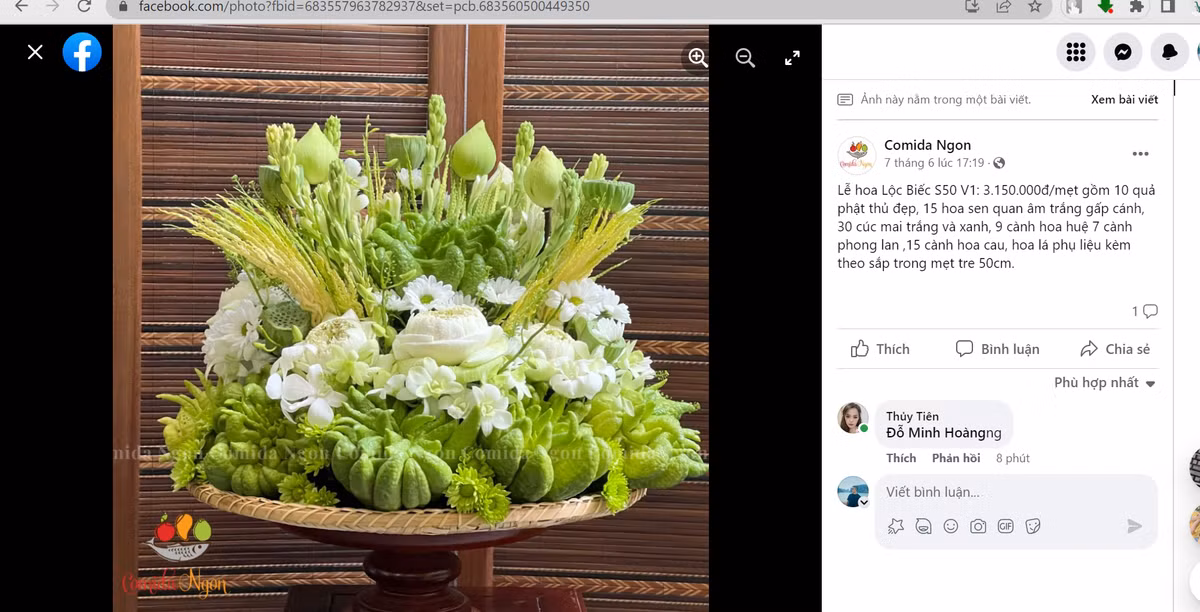
Task: Open the post's three-dot options menu
Action: 1140,154
